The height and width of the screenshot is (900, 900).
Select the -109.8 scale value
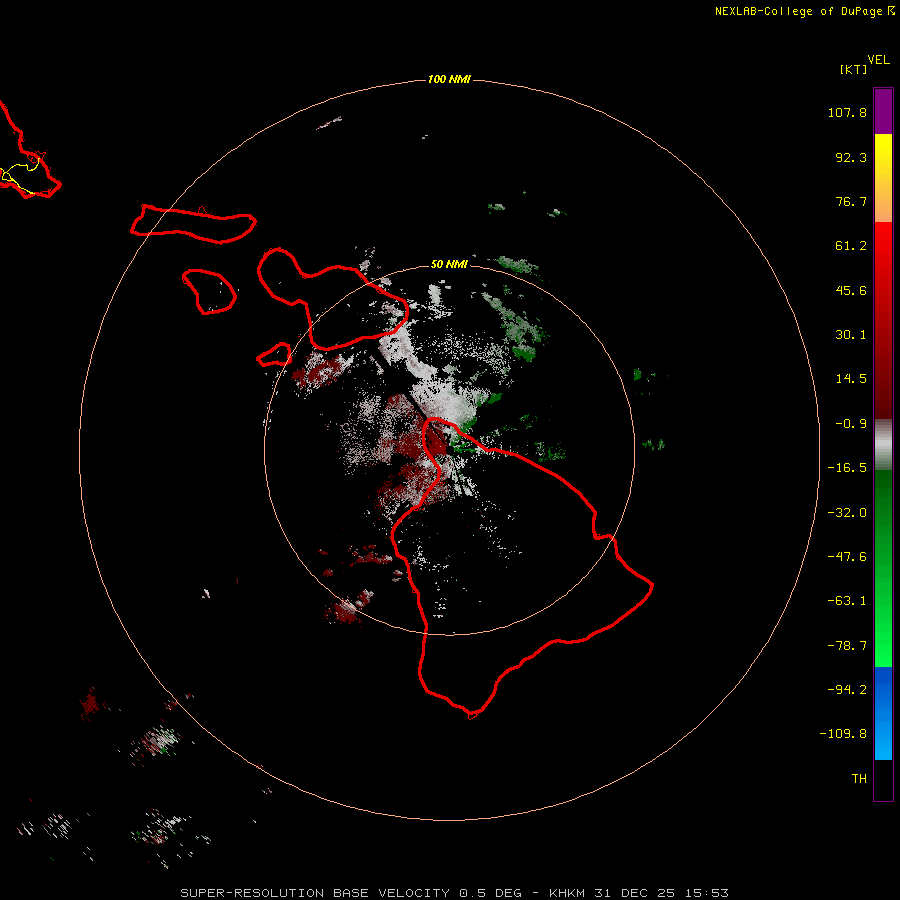(x=843, y=734)
